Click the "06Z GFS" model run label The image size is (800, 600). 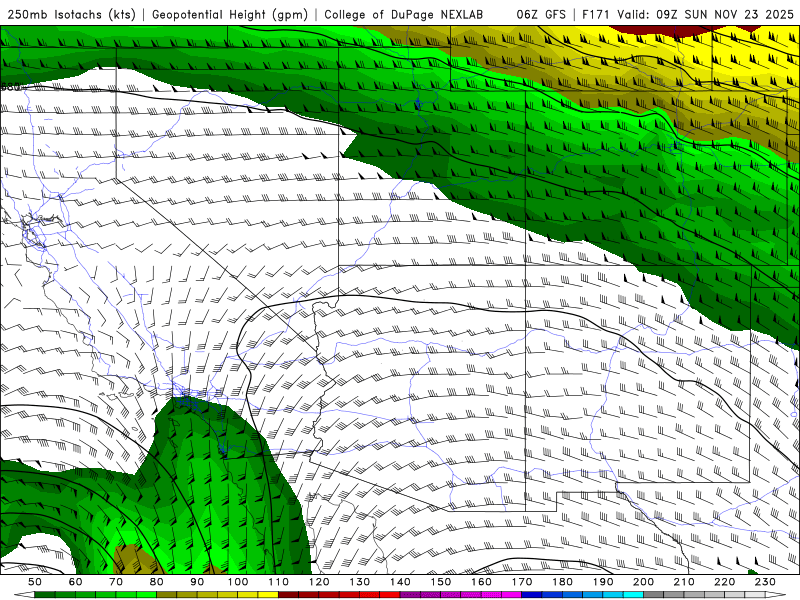click(x=541, y=14)
